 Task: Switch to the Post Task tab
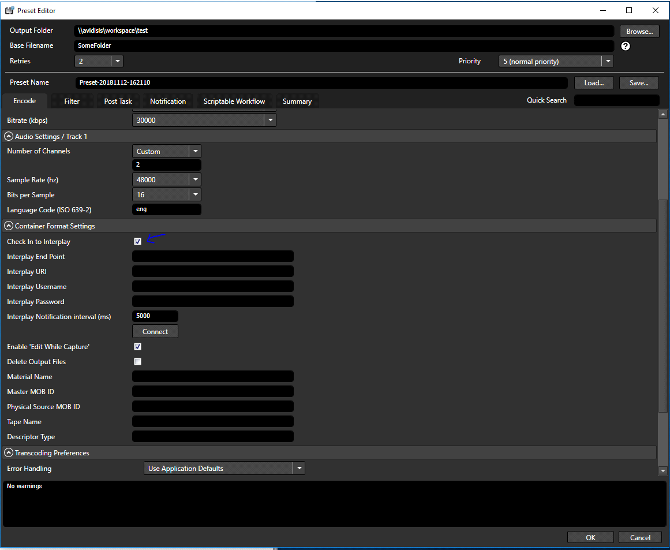[118, 101]
